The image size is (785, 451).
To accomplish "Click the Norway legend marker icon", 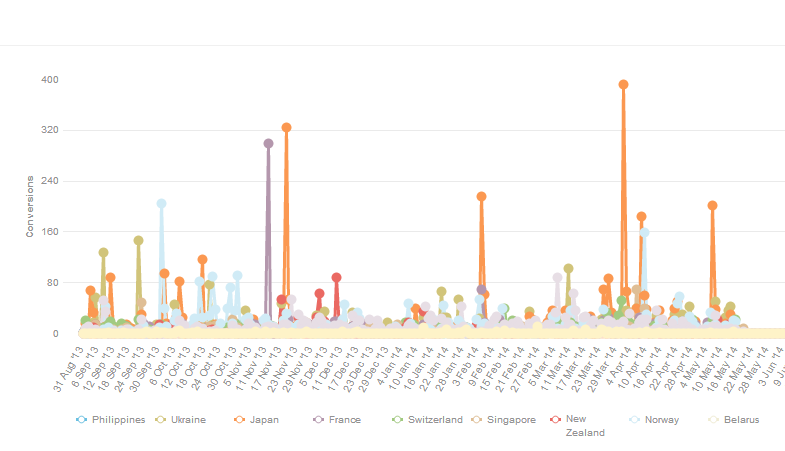I will pos(635,420).
